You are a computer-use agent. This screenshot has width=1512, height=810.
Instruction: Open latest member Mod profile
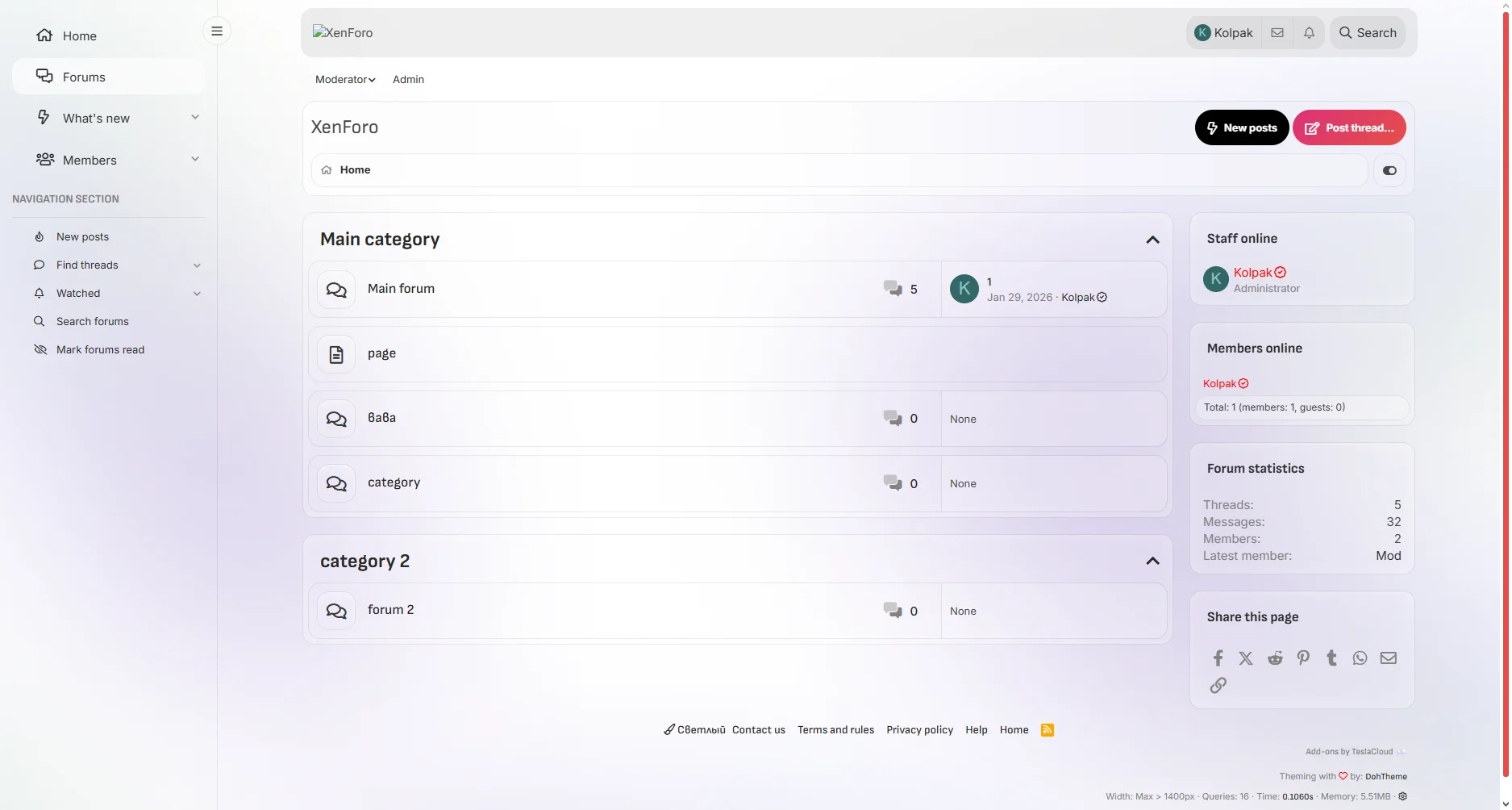point(1389,556)
